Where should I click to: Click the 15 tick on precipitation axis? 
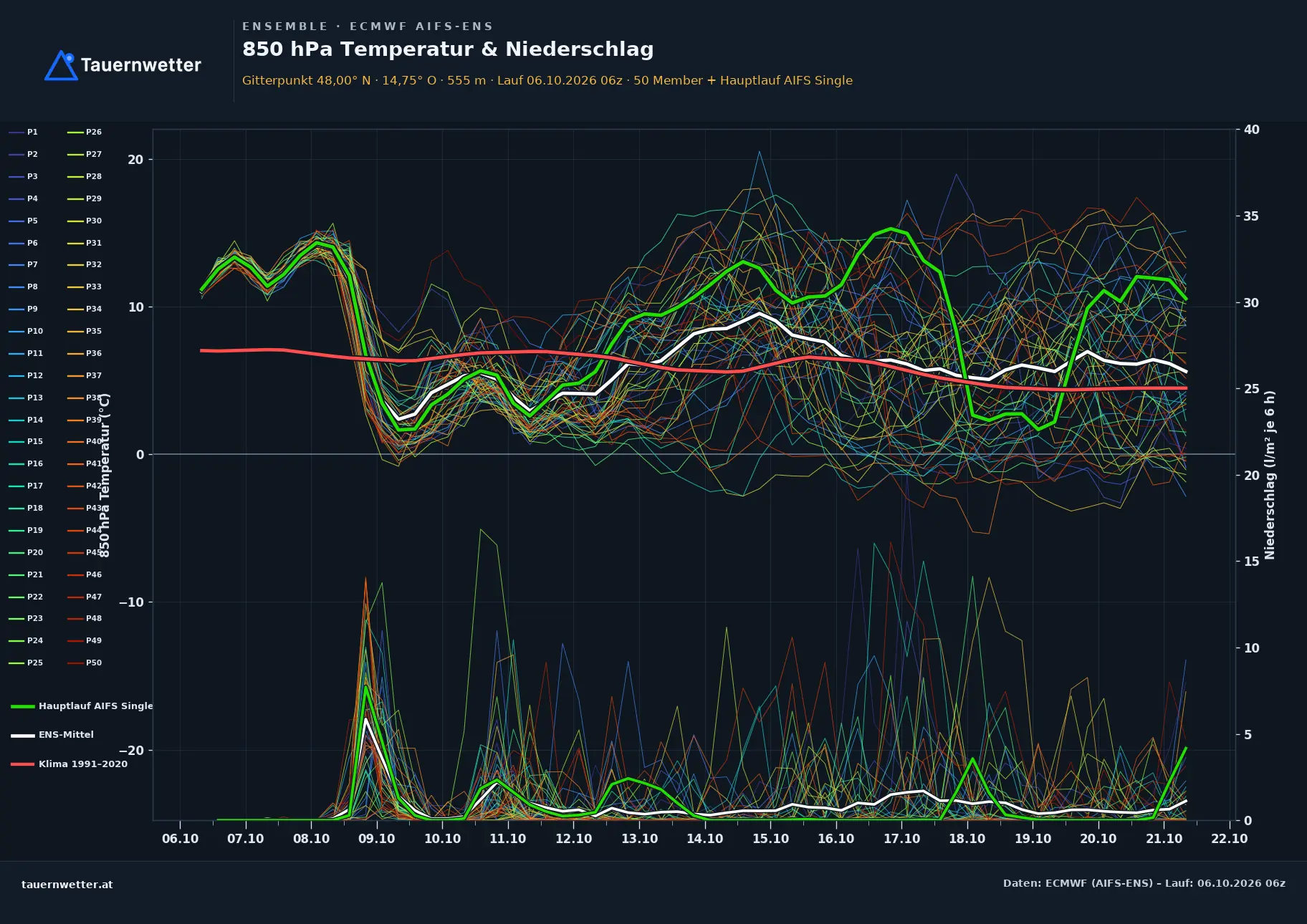pos(1252,562)
